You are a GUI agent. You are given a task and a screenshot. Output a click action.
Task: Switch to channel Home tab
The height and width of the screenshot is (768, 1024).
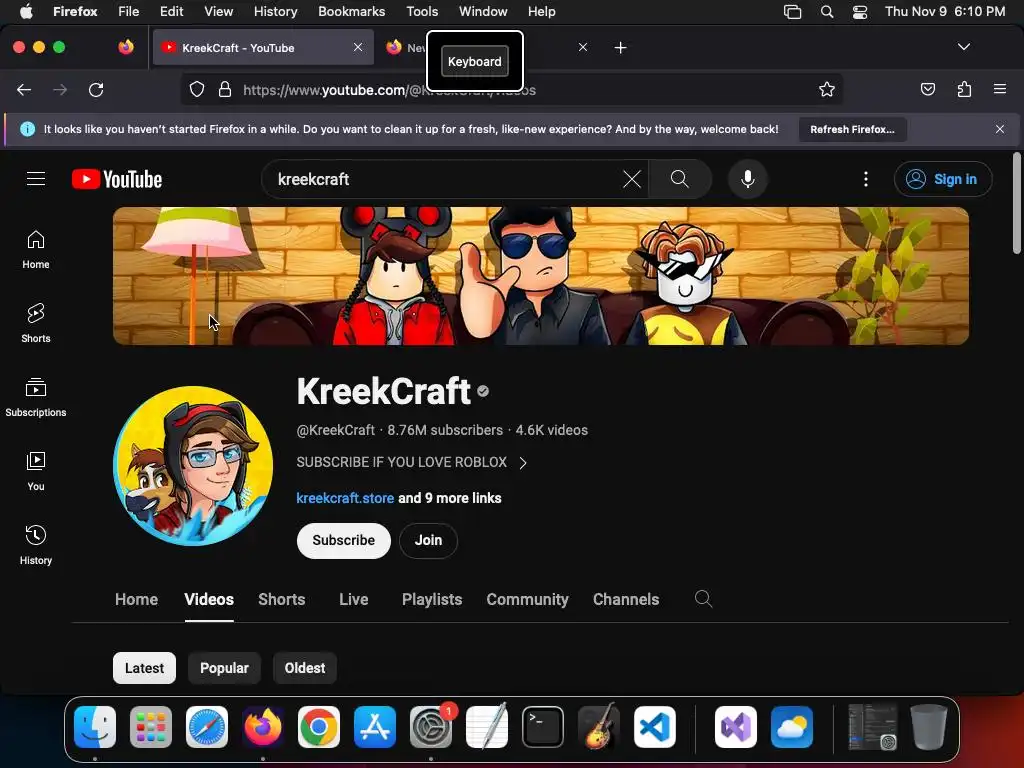(x=136, y=600)
